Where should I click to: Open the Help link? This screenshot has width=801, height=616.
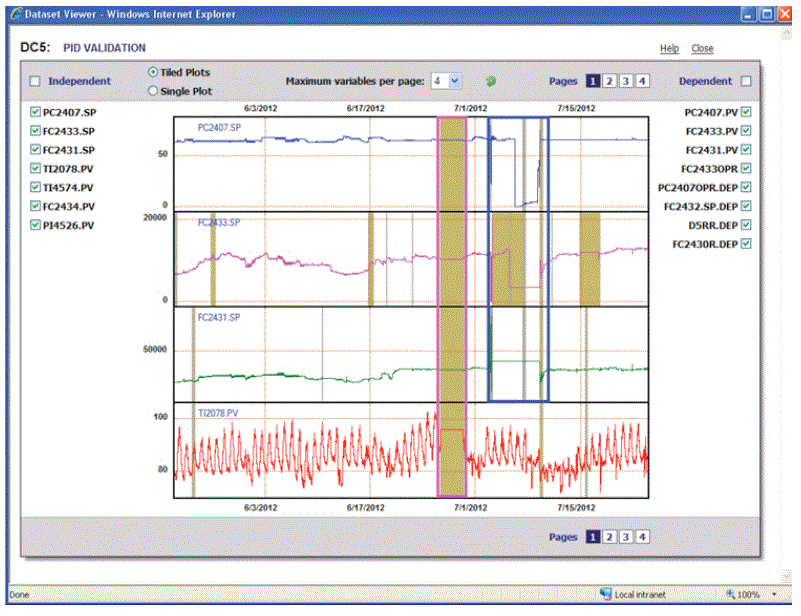click(669, 48)
